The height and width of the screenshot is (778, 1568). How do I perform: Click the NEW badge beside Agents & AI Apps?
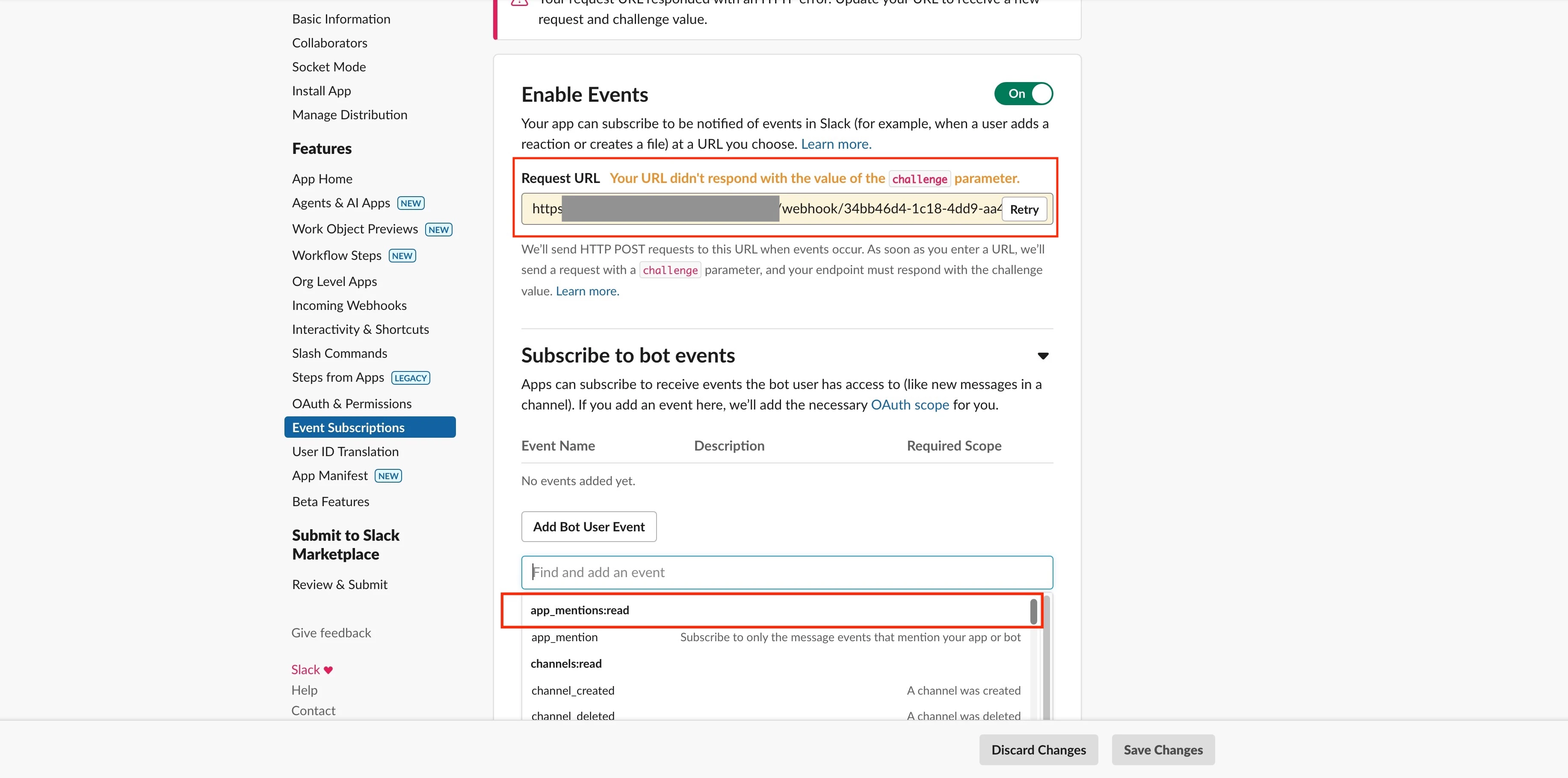411,203
